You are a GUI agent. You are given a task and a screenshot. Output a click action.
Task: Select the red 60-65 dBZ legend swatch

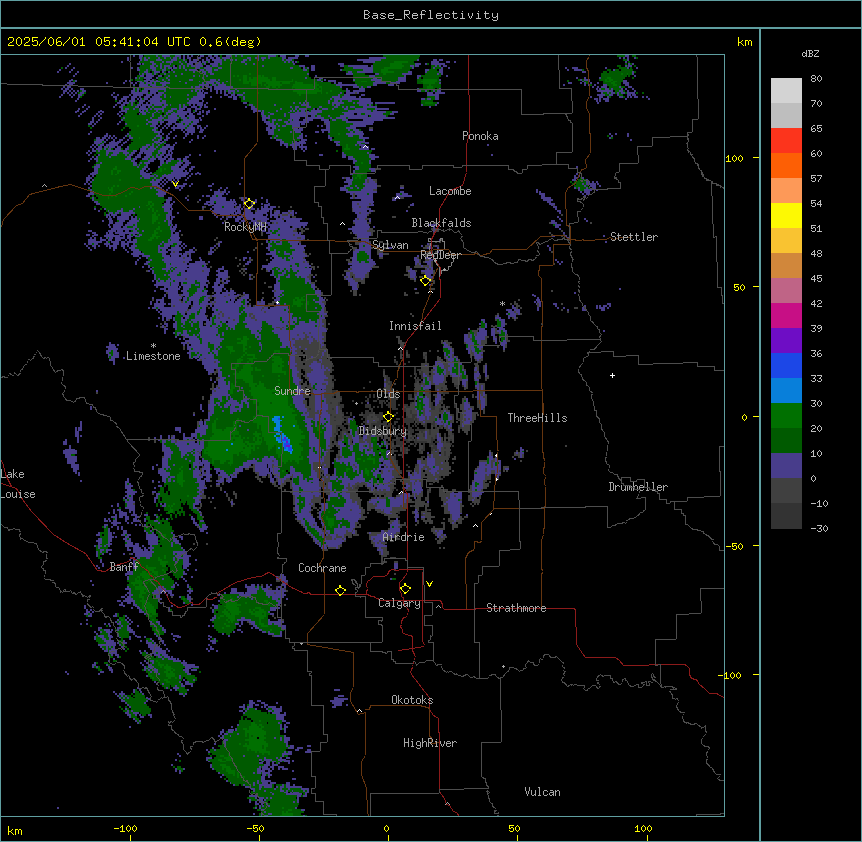786,141
